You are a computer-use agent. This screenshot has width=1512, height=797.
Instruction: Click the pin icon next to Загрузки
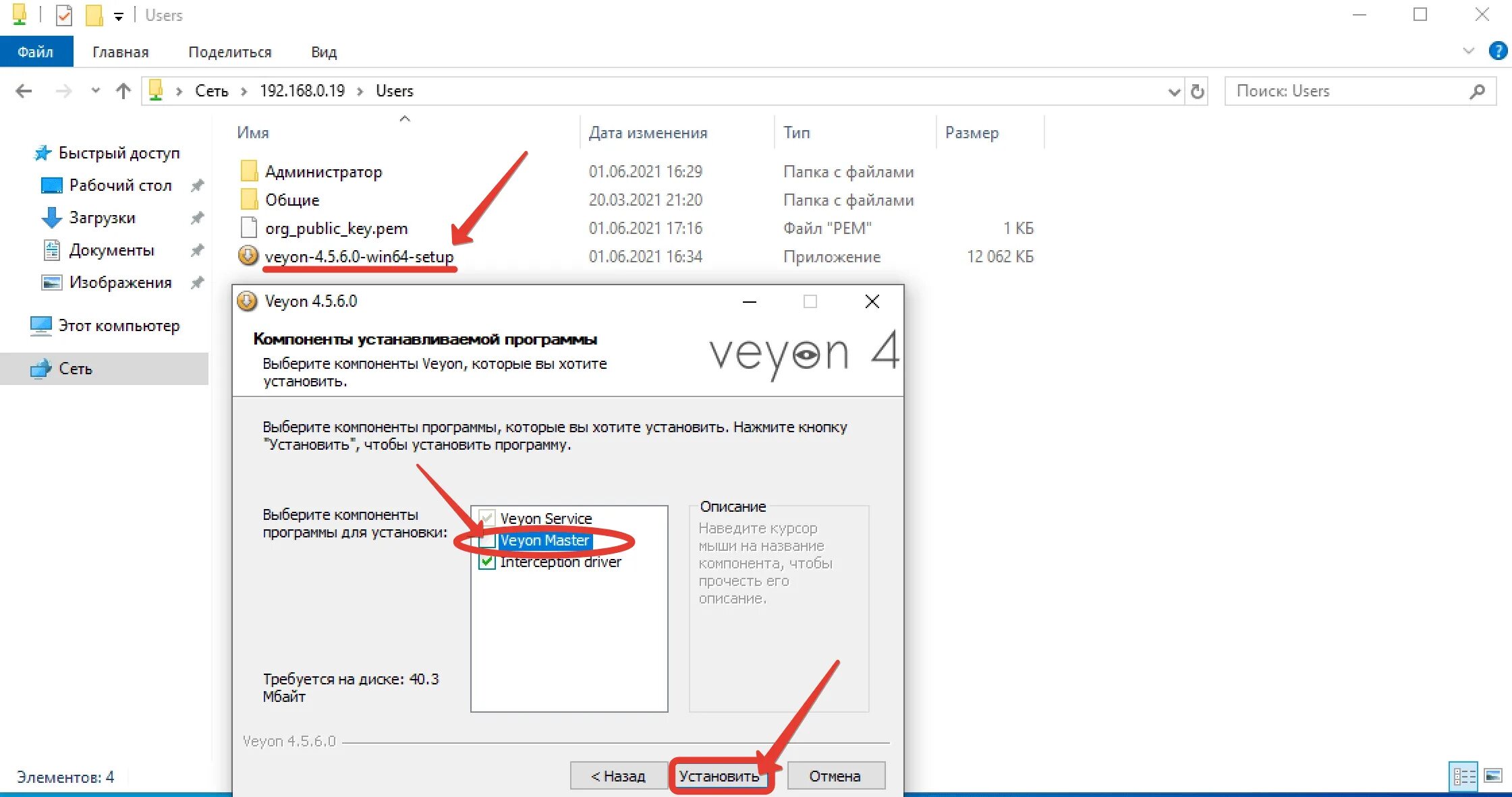coord(197,218)
